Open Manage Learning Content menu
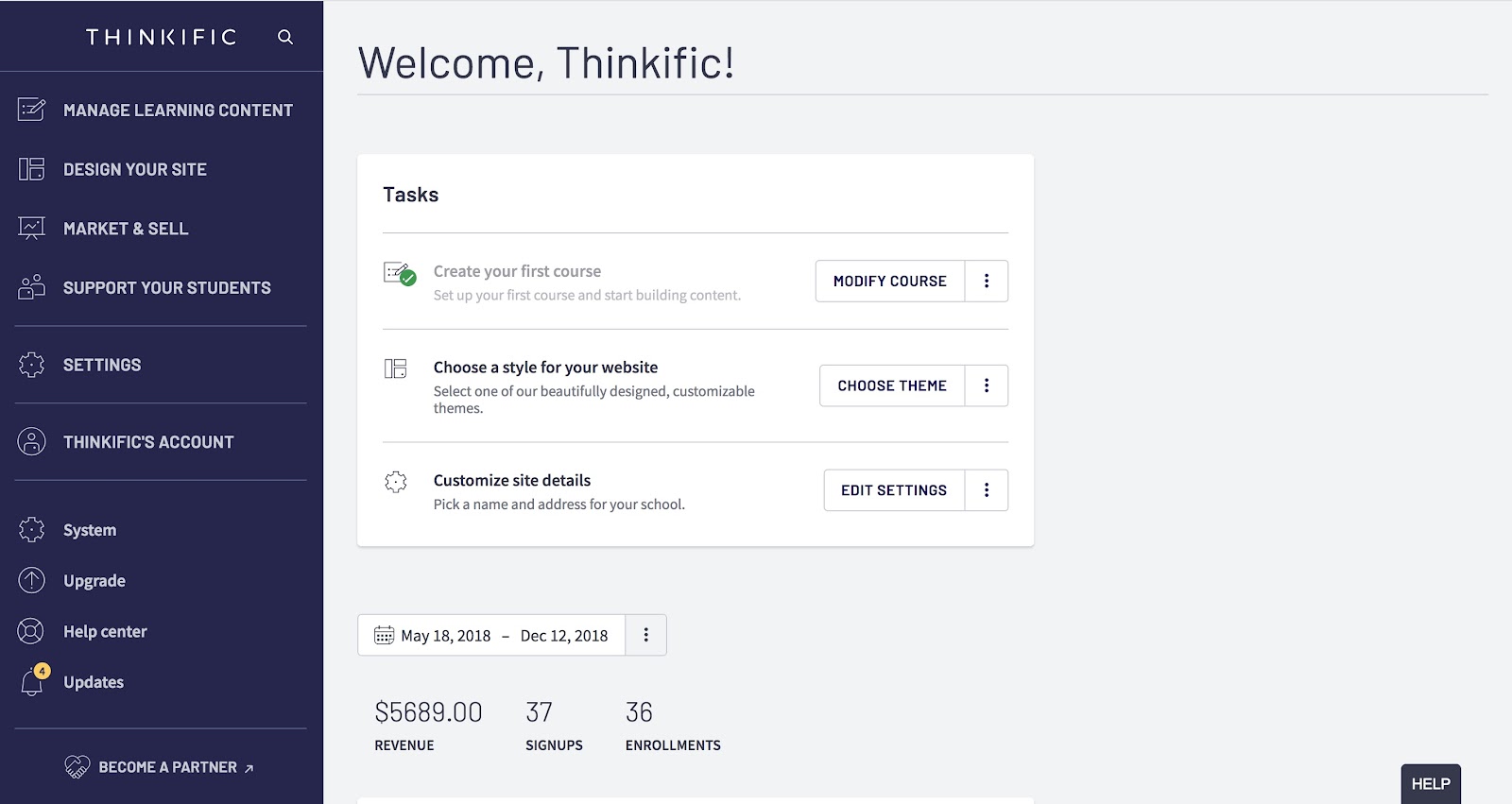 point(178,111)
